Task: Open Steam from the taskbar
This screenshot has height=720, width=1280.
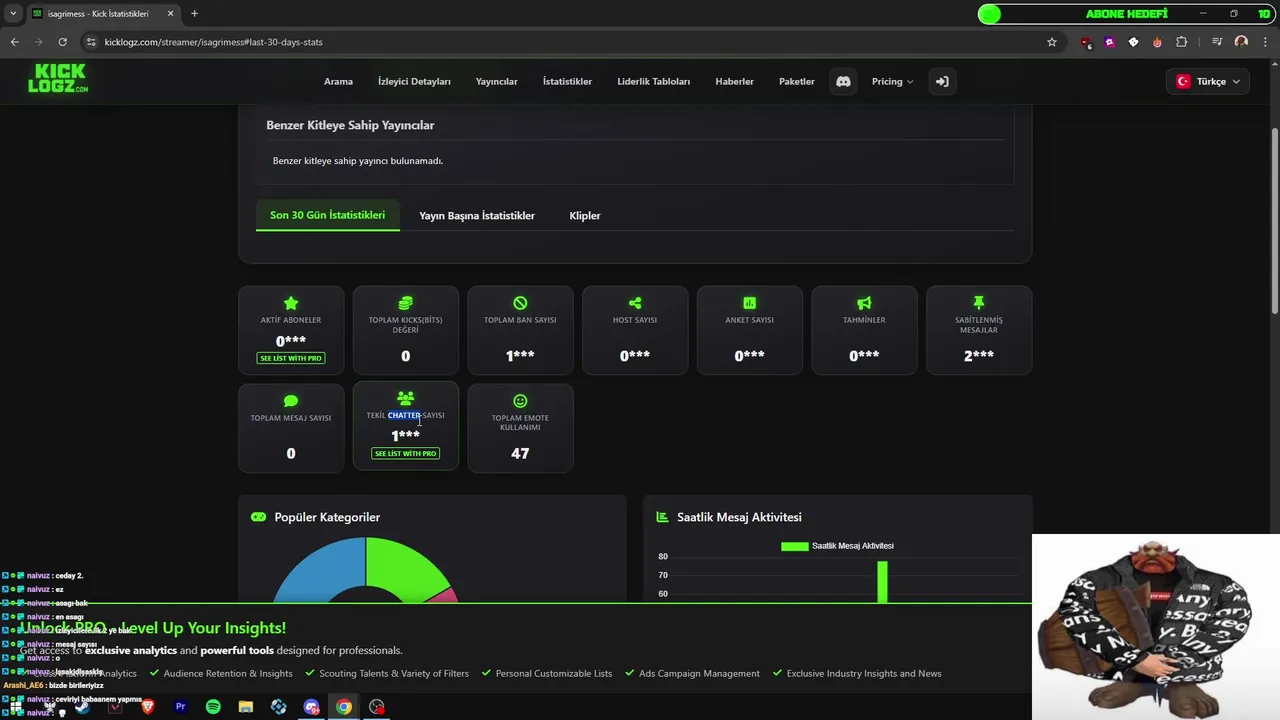Action: coord(83,707)
